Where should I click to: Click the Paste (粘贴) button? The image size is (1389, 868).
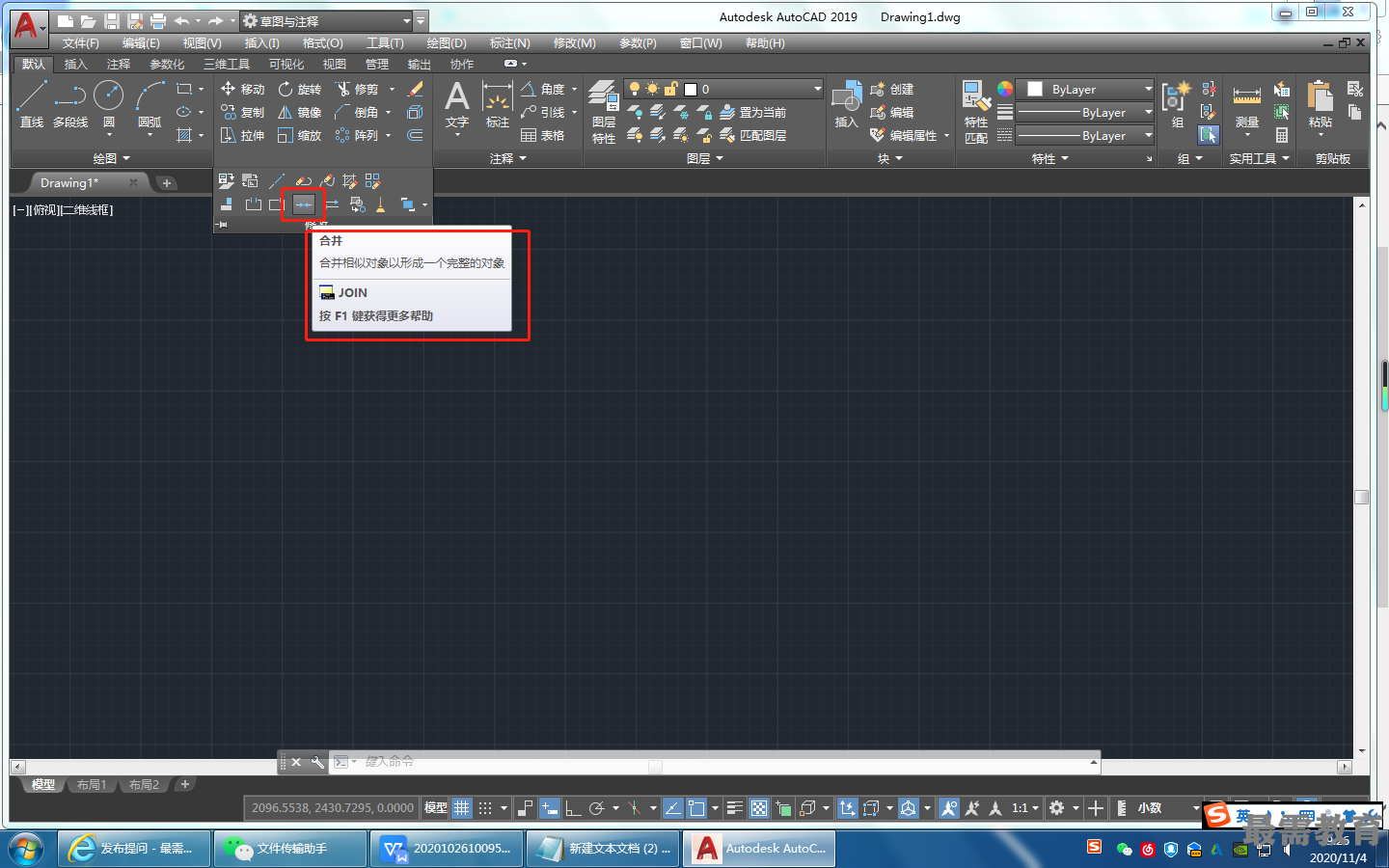point(1321,105)
